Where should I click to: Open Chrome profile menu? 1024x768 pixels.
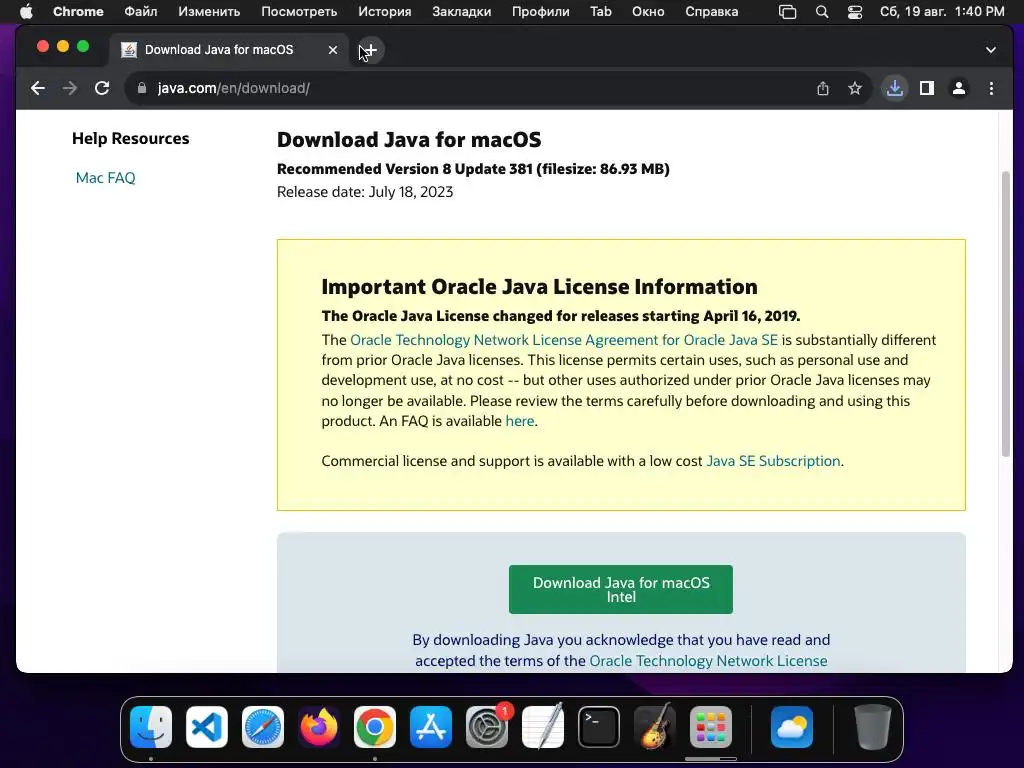[x=959, y=88]
